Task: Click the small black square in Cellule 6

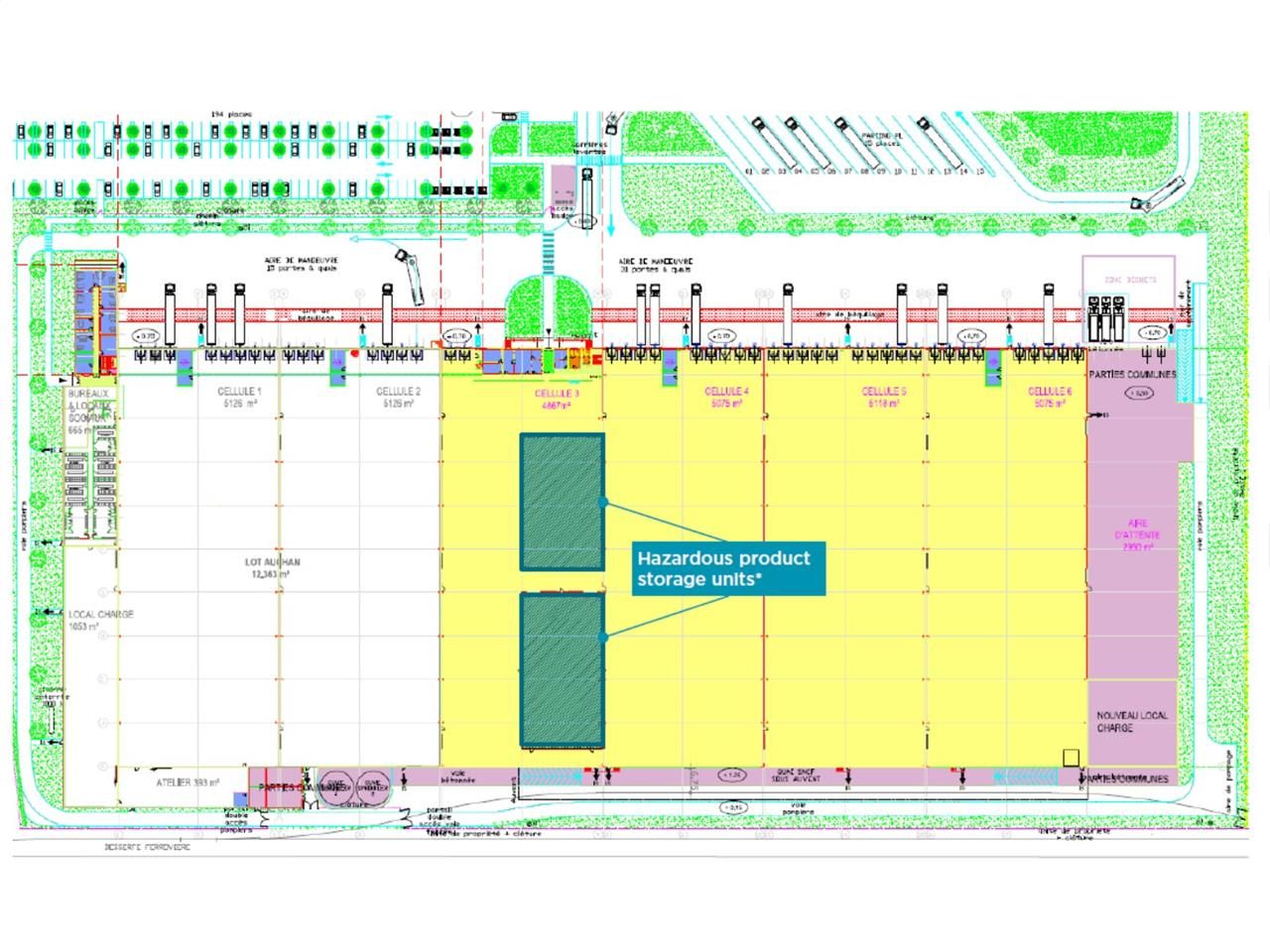Action: coord(1071,758)
